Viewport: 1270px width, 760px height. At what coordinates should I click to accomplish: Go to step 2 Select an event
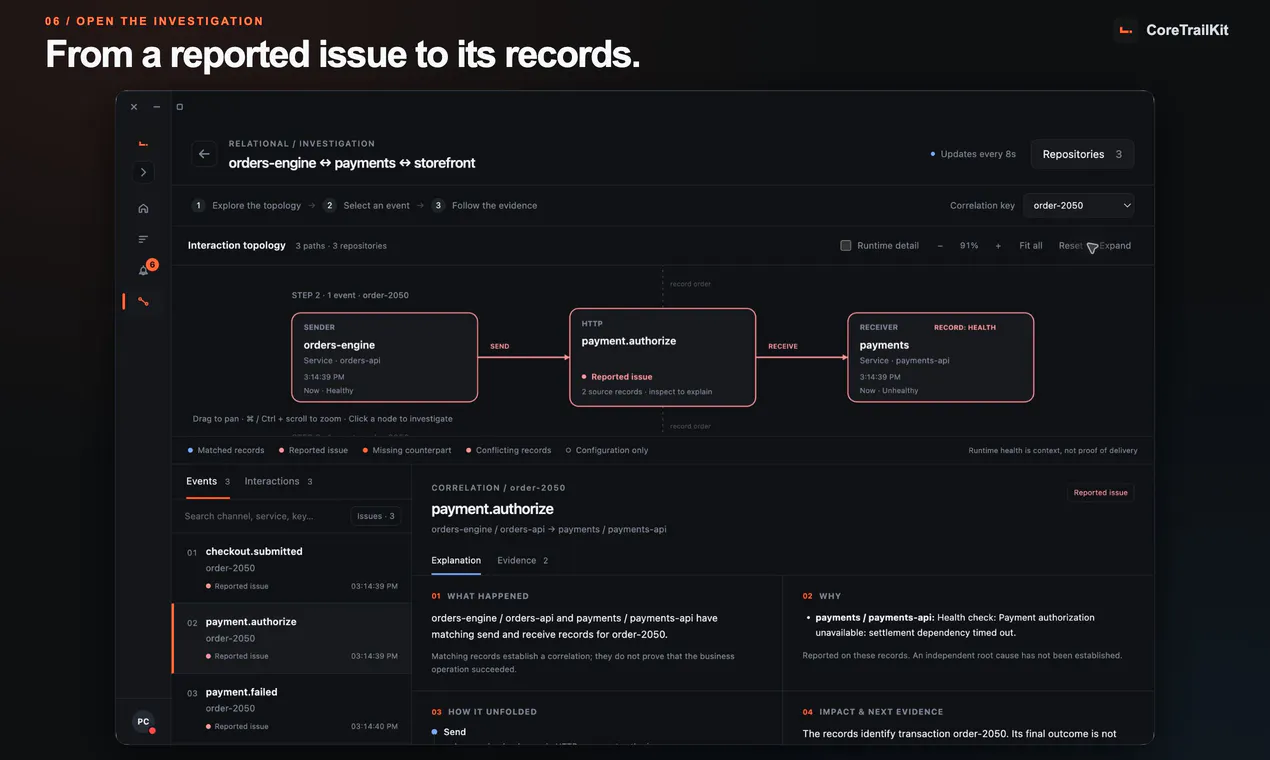[367, 206]
